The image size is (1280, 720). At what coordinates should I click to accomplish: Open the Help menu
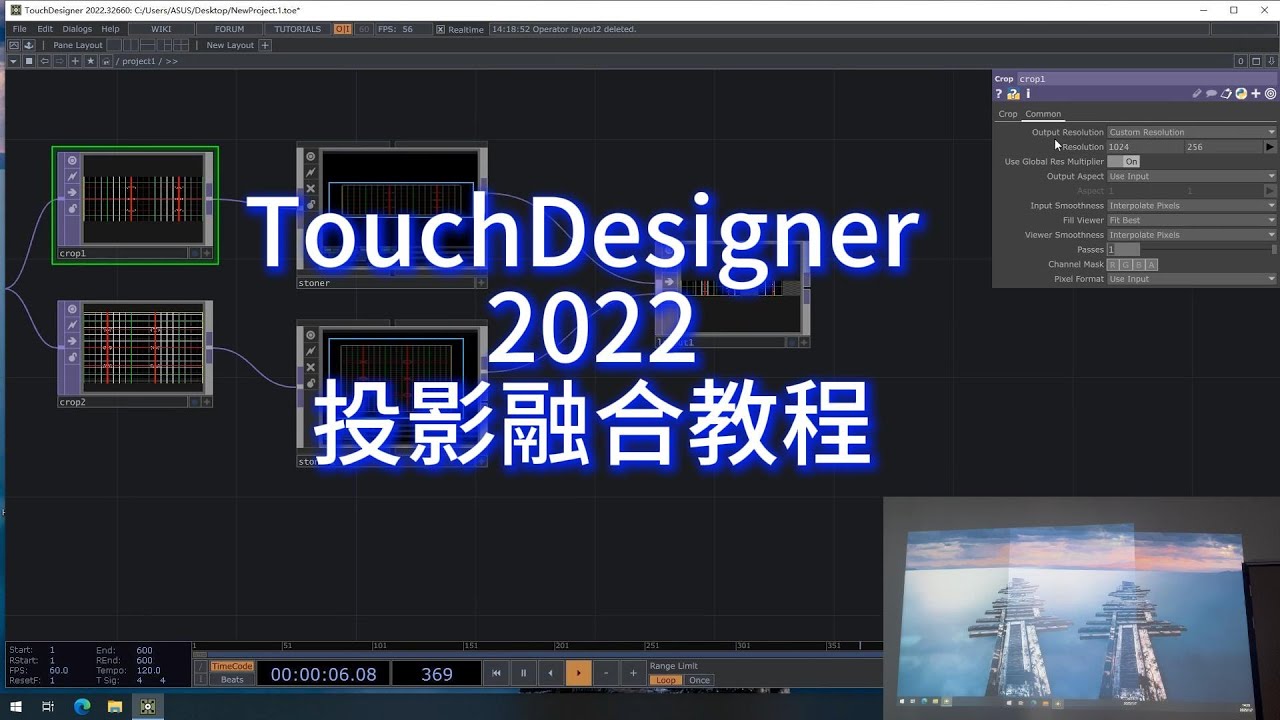point(110,29)
